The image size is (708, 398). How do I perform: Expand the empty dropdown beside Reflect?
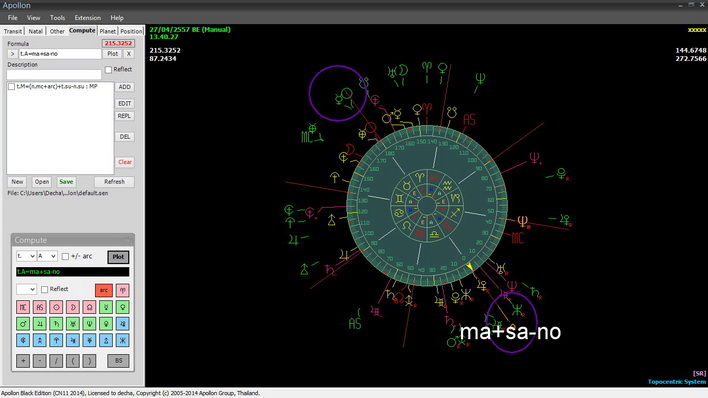[26, 289]
